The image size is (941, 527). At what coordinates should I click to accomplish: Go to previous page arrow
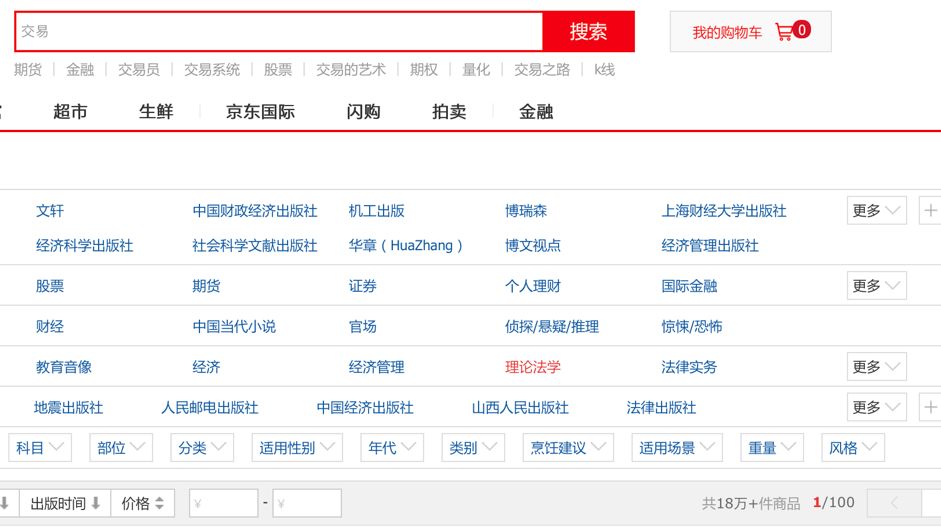(x=894, y=503)
